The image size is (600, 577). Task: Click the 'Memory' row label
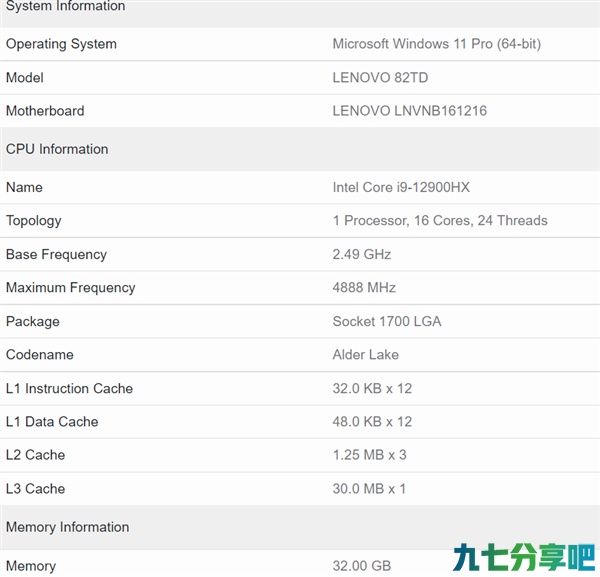pos(31,566)
